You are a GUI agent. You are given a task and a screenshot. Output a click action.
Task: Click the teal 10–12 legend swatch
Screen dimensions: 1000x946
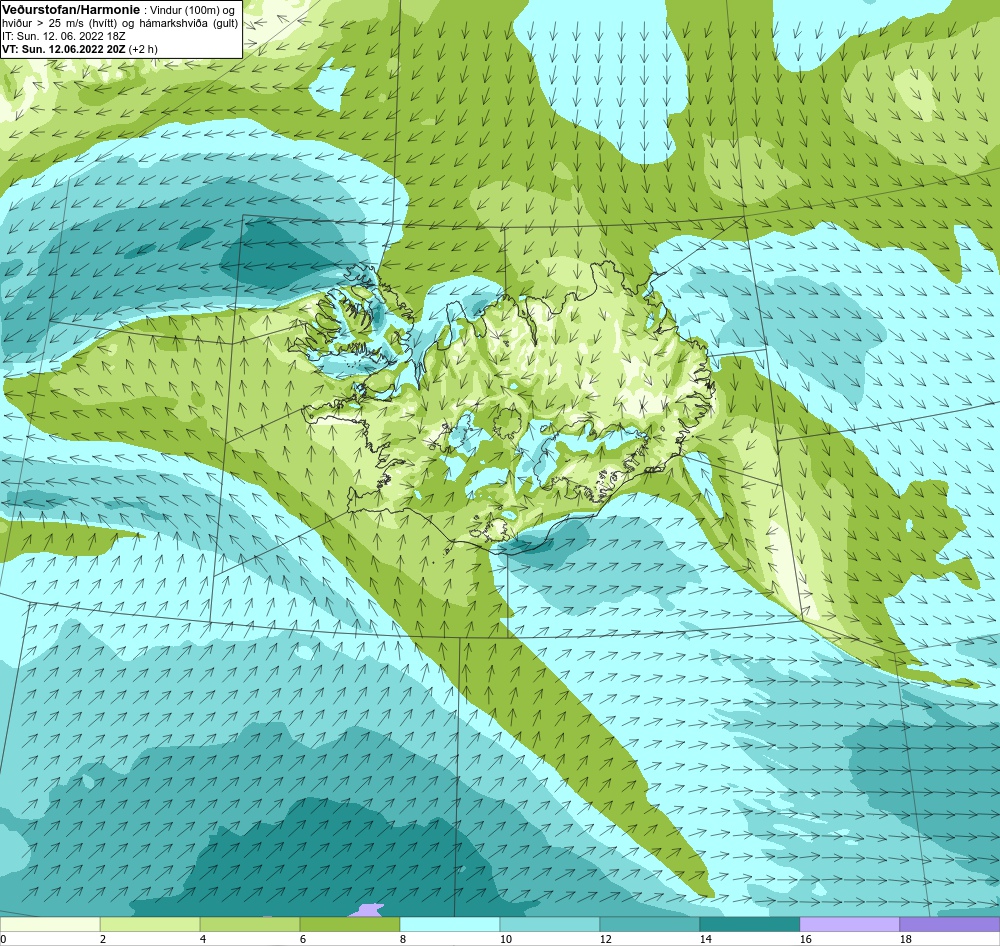[550, 924]
